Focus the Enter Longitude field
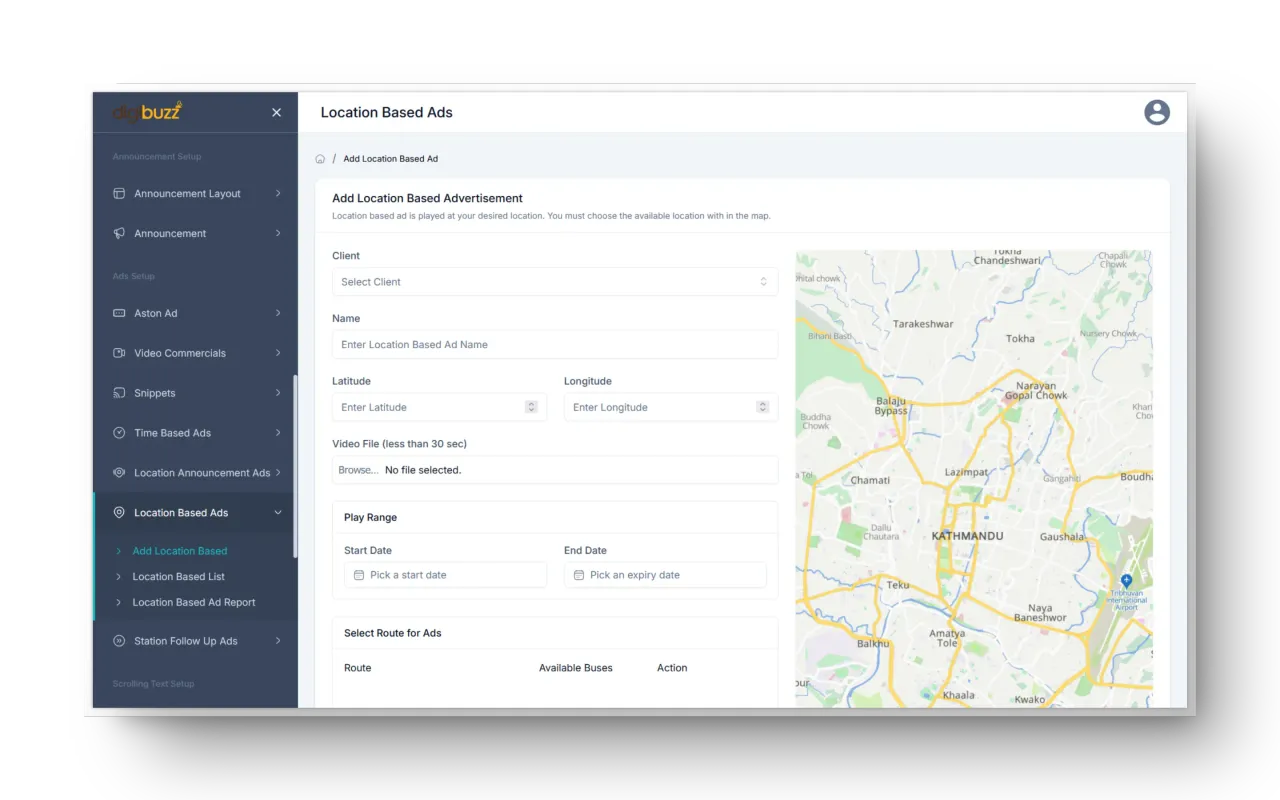Screen dimensions: 1280x800 671,407
